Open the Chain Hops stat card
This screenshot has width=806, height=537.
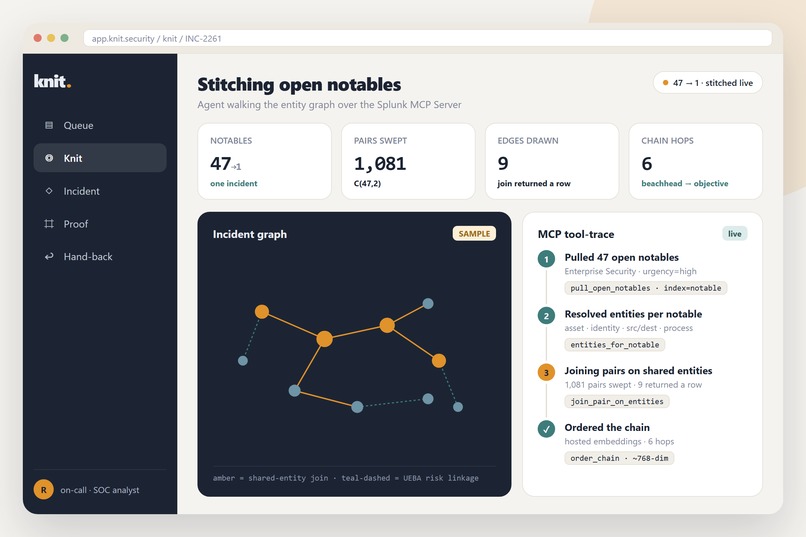point(695,161)
